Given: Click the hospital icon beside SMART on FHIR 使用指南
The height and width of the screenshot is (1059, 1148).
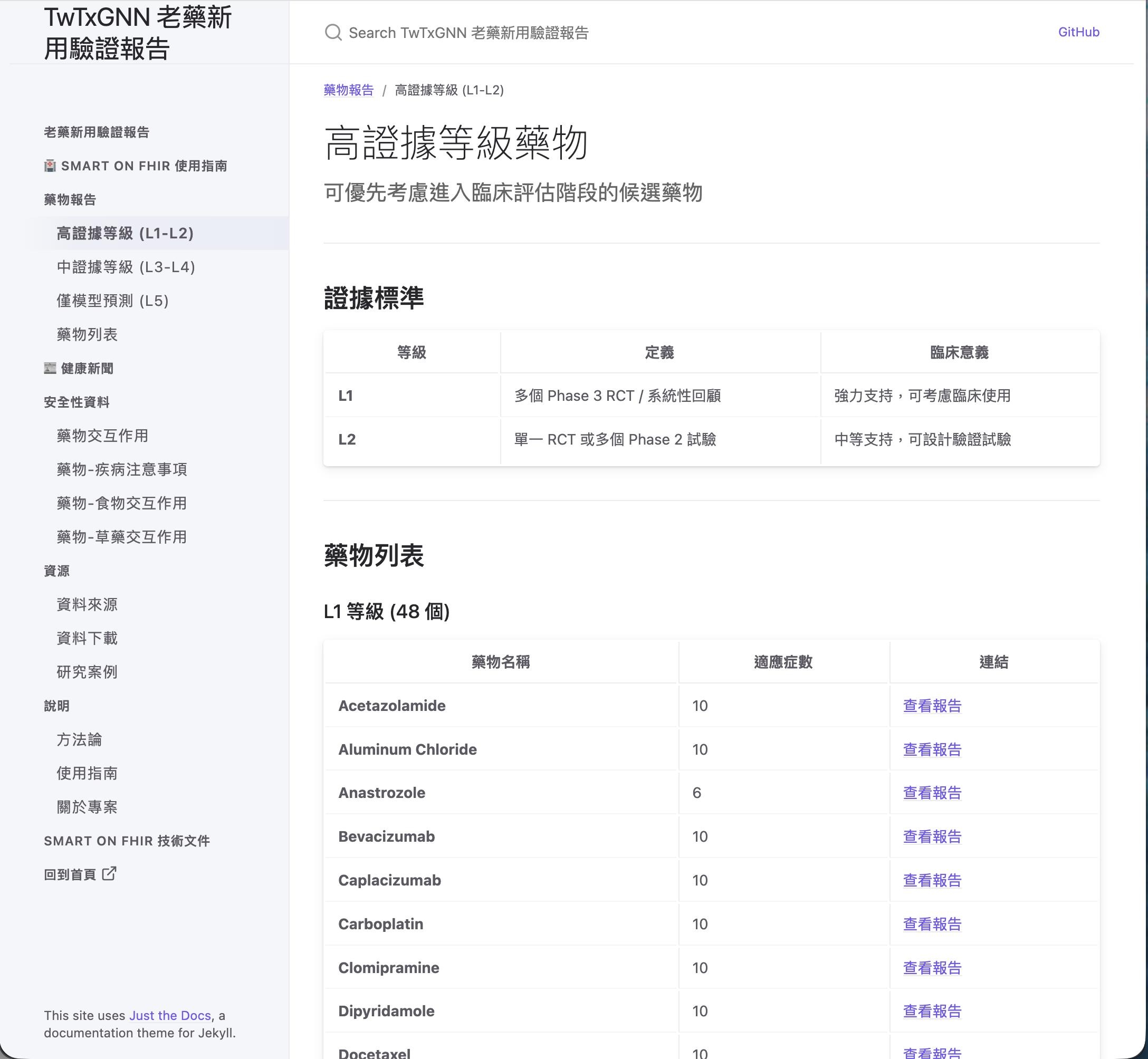Looking at the screenshot, I should coord(51,166).
